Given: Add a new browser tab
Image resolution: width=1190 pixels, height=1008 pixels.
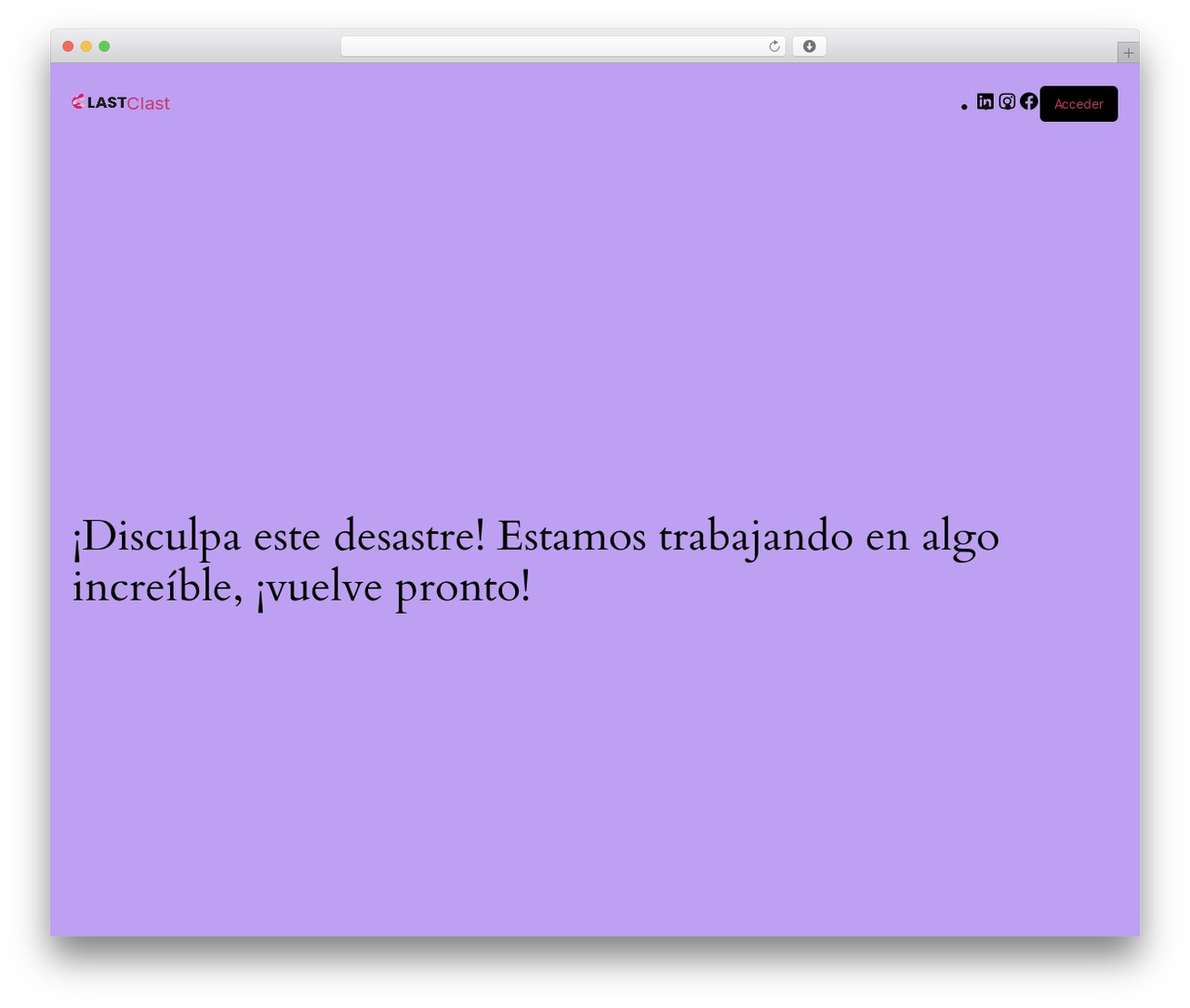Looking at the screenshot, I should click(x=1128, y=53).
